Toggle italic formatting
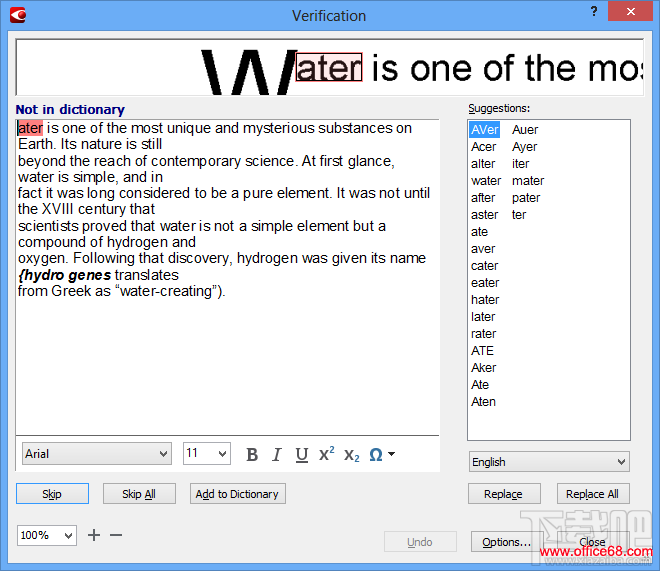The height and width of the screenshot is (571, 660). click(x=277, y=455)
